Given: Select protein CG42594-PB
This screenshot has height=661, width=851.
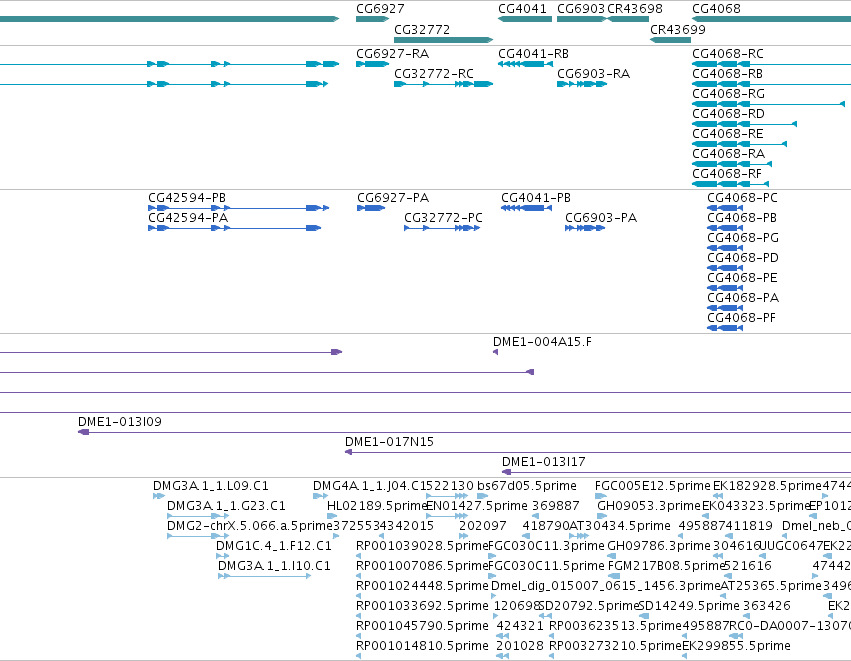Looking at the screenshot, I should click(238, 208).
